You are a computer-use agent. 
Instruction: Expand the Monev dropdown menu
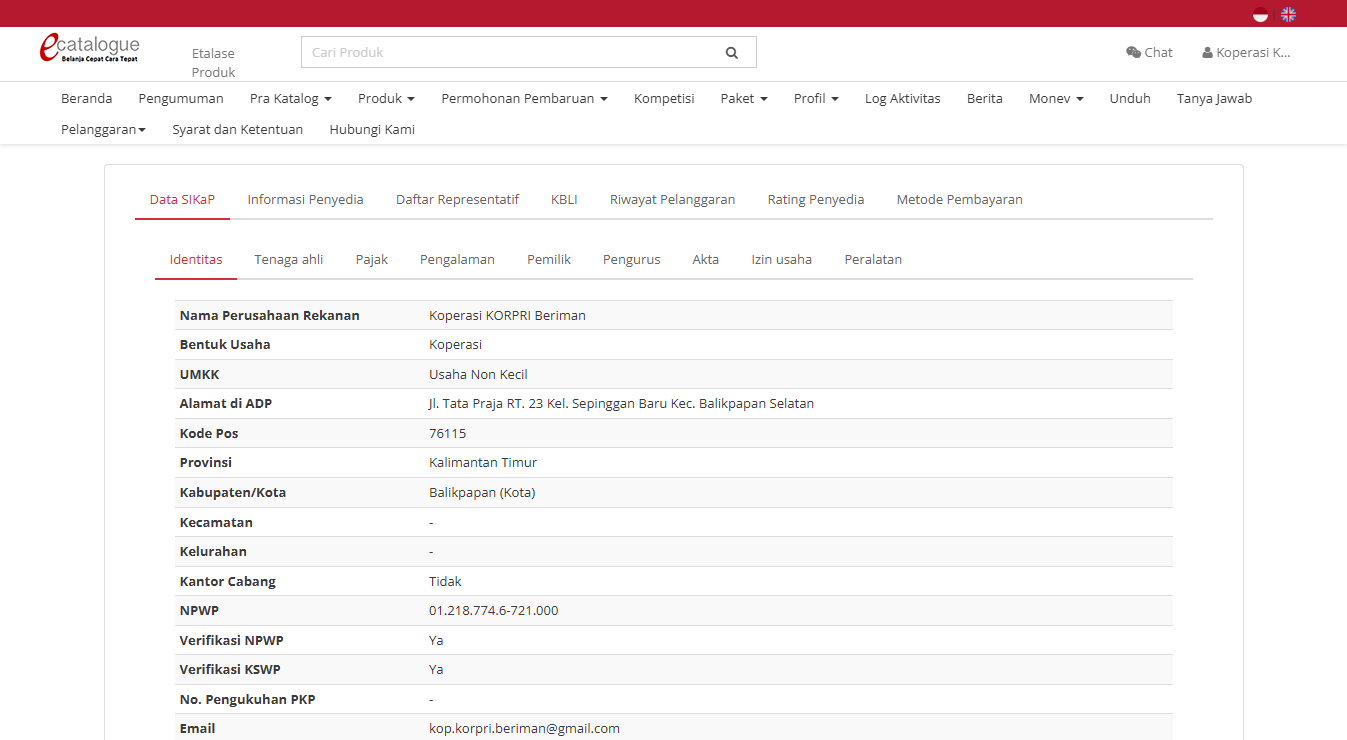tap(1056, 98)
